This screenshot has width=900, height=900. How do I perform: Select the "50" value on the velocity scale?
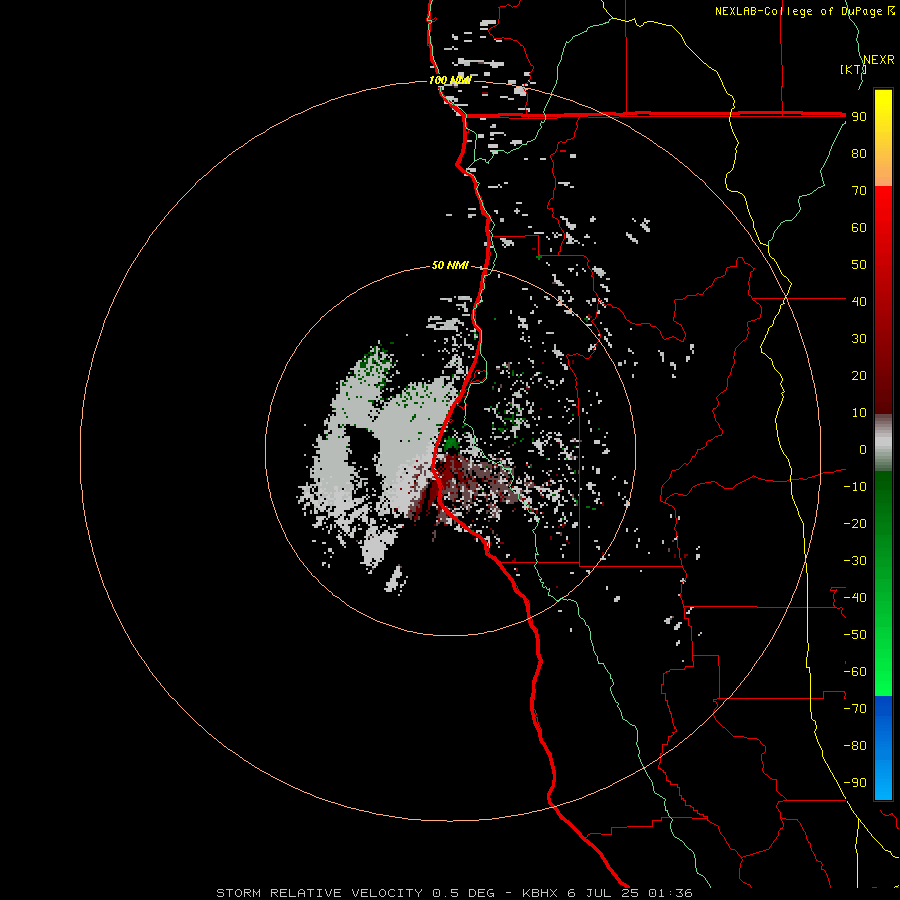859,265
